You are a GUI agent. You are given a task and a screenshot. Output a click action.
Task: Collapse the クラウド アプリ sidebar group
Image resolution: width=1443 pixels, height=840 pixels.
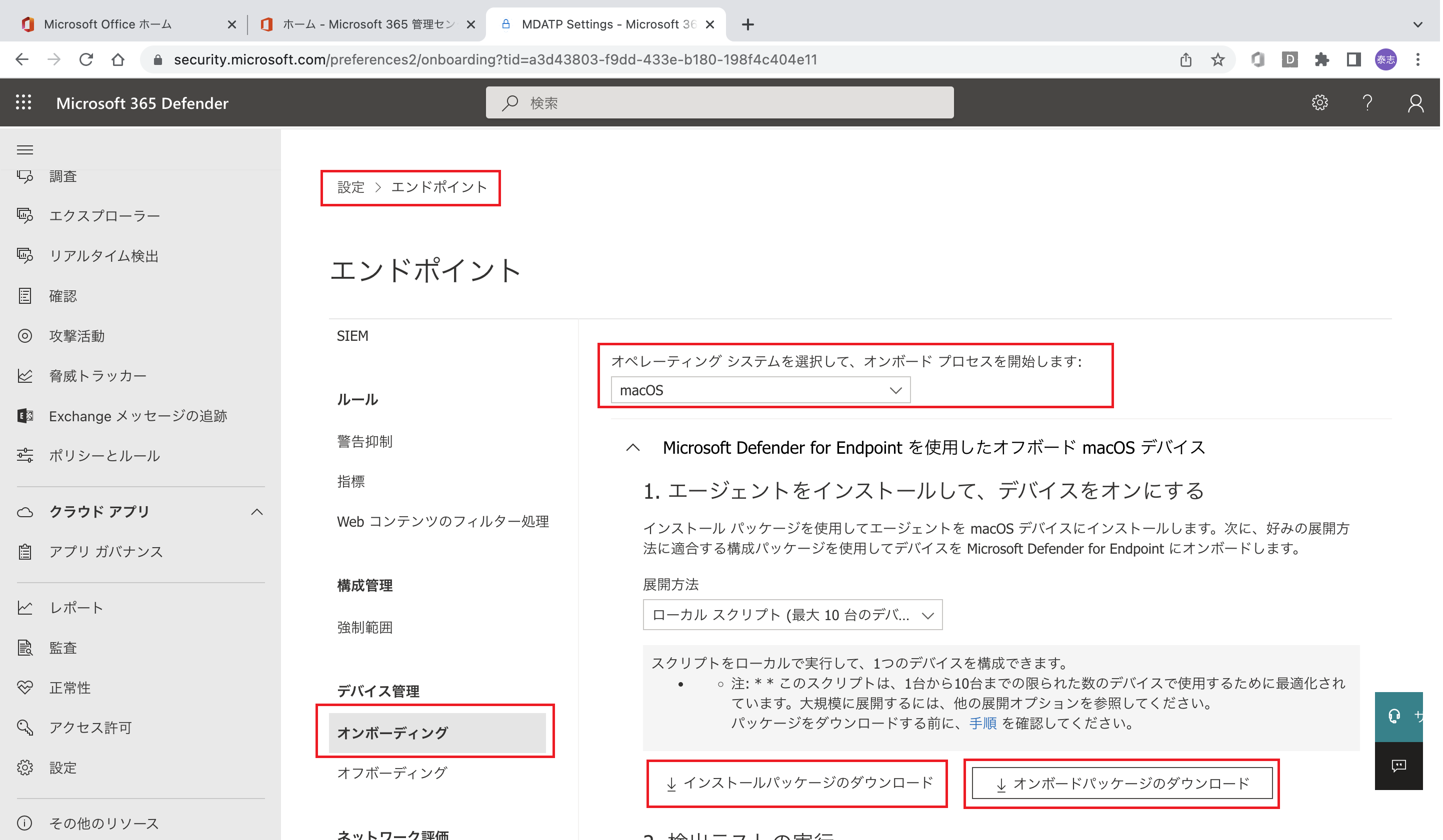pos(257,513)
